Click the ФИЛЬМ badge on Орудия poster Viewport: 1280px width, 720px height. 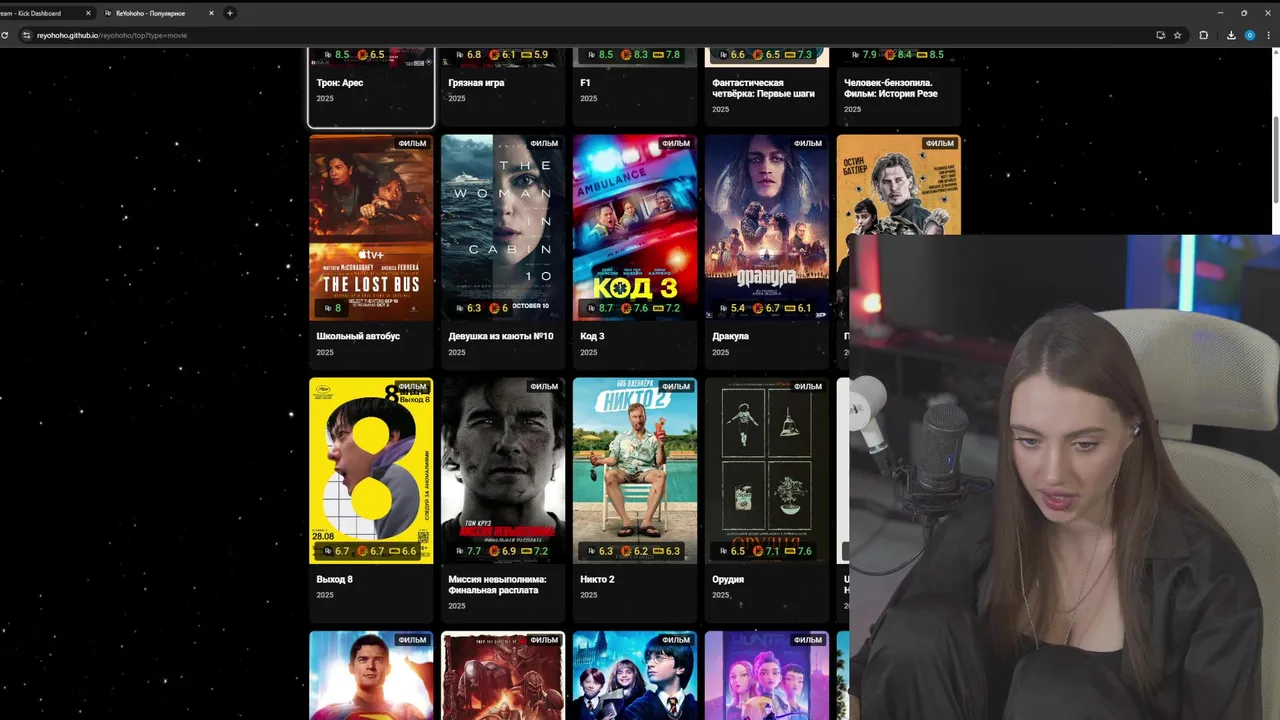point(808,386)
